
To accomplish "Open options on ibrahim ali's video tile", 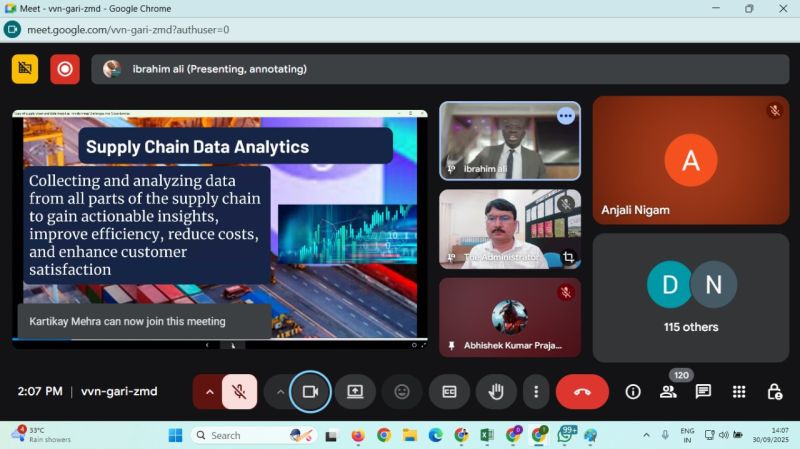I will tap(566, 116).
